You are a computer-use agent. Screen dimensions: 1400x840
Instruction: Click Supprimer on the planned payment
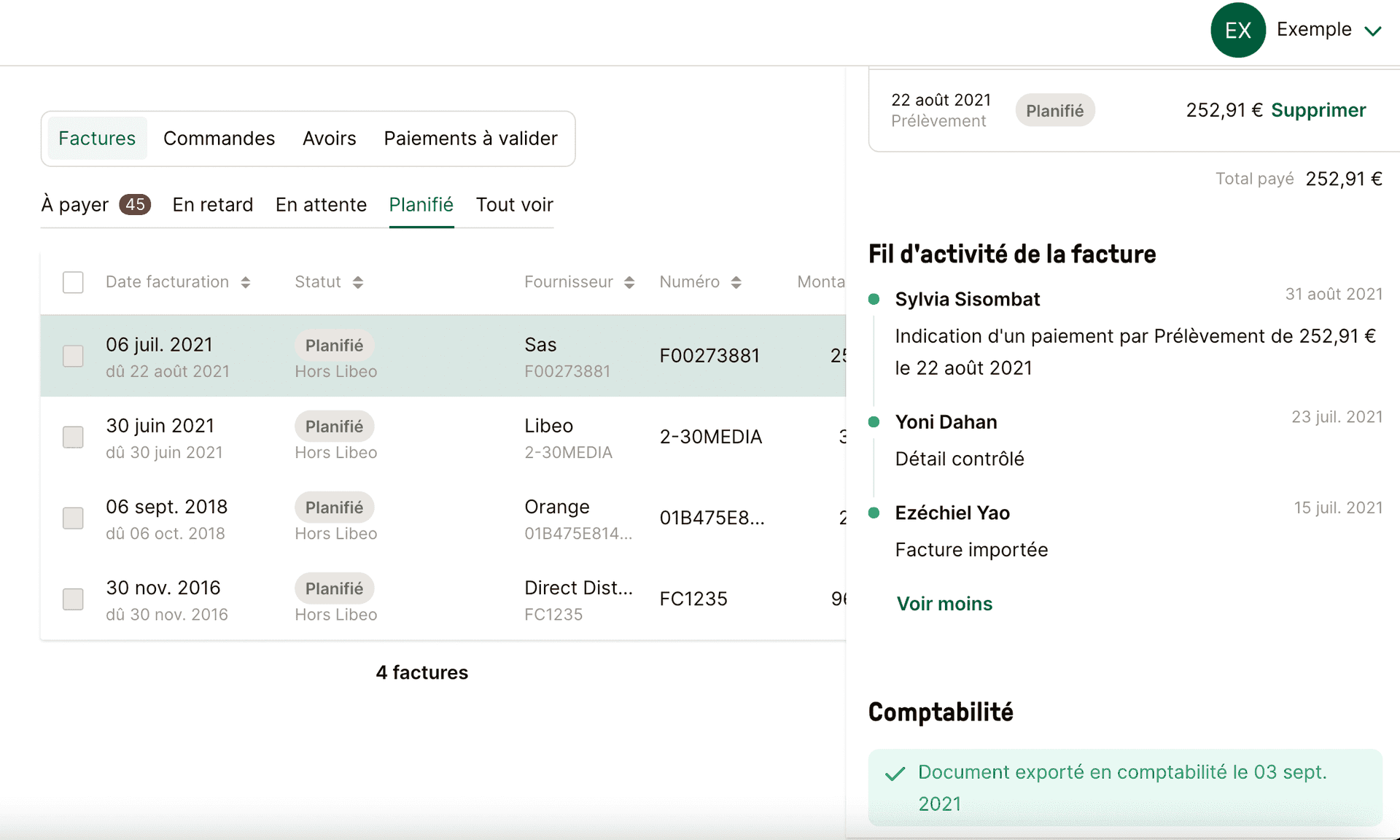[x=1318, y=110]
